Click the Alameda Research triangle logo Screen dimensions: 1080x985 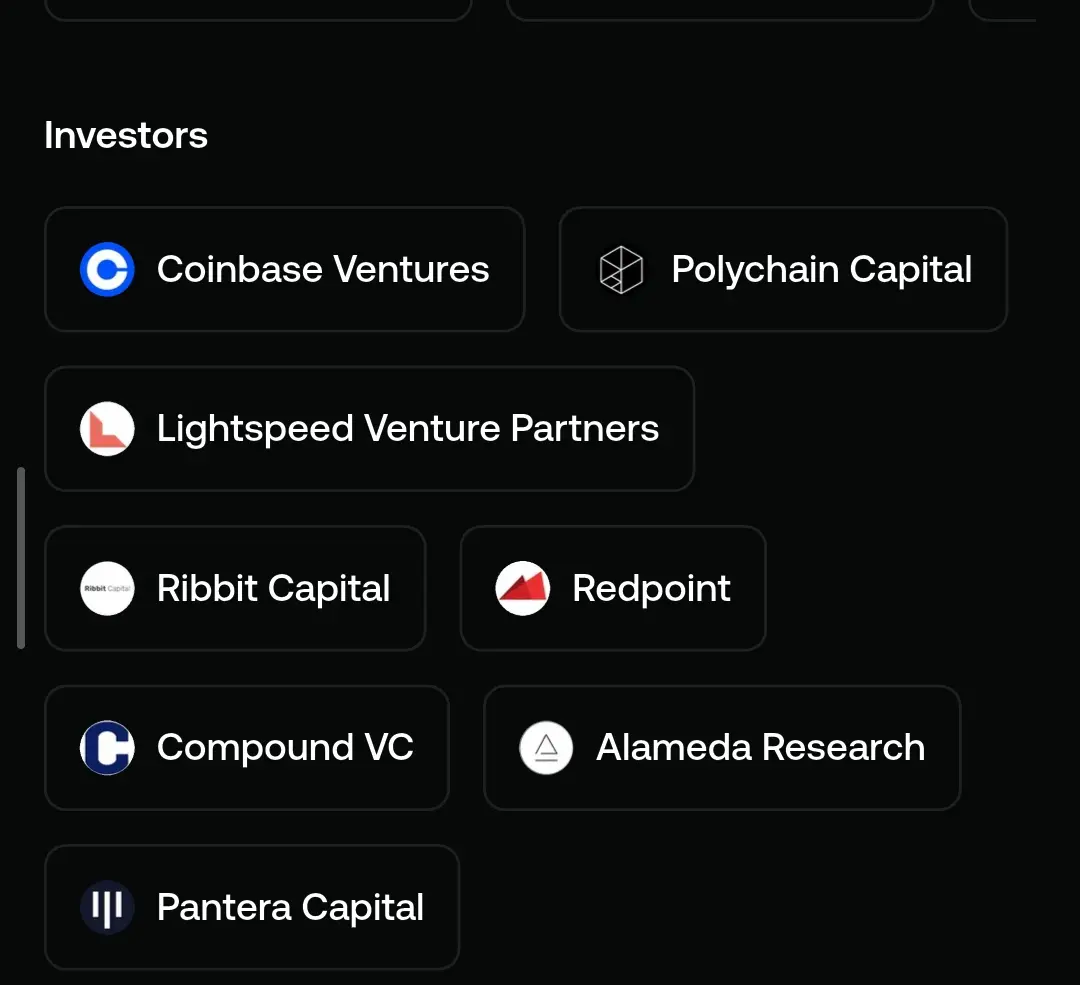pos(546,747)
